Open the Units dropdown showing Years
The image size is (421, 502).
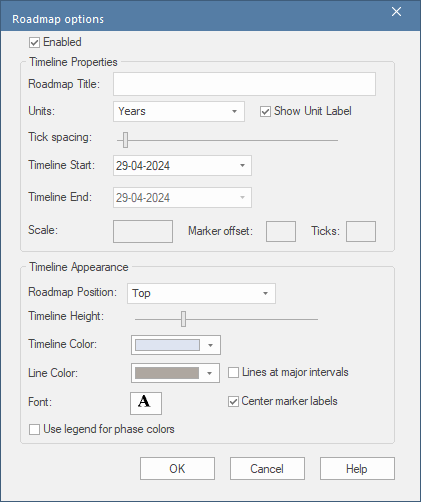coord(179,111)
